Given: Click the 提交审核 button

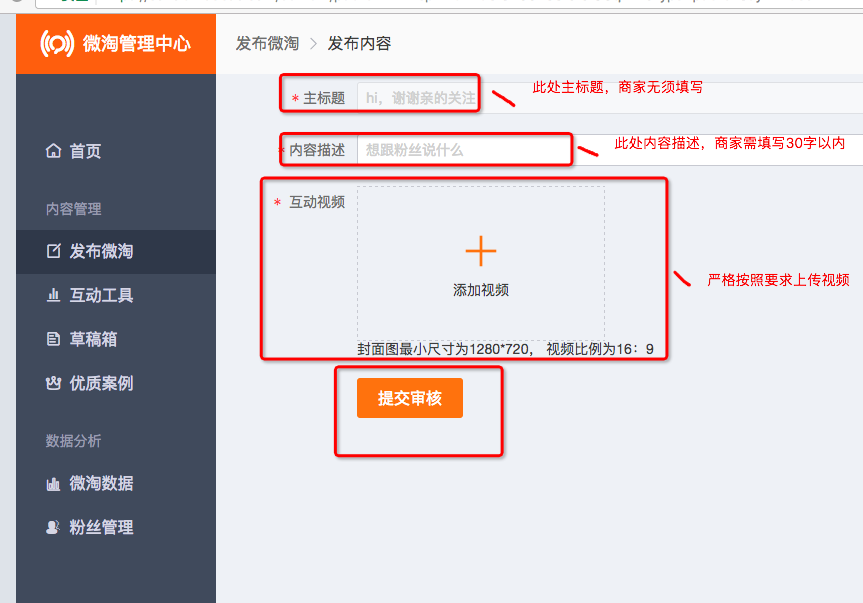Looking at the screenshot, I should [409, 398].
